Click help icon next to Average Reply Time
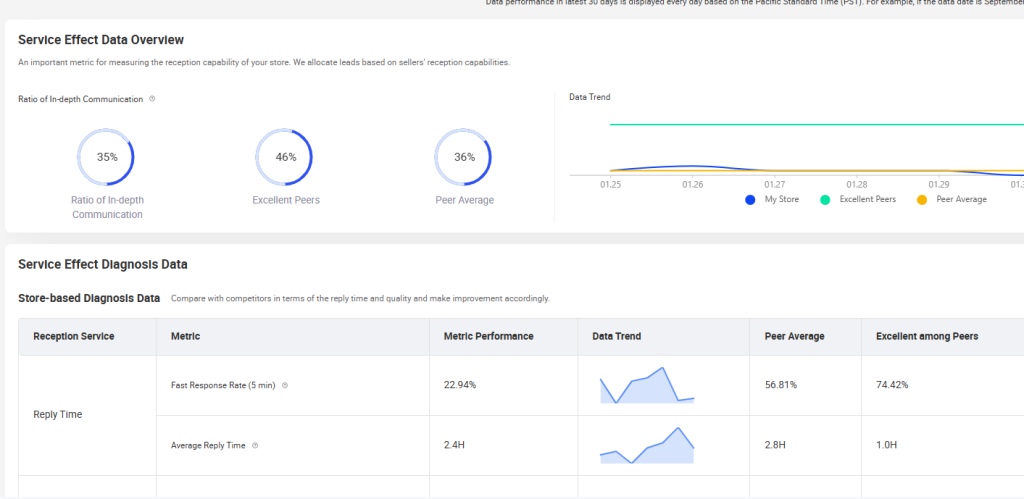The height and width of the screenshot is (499, 1024). (x=255, y=445)
